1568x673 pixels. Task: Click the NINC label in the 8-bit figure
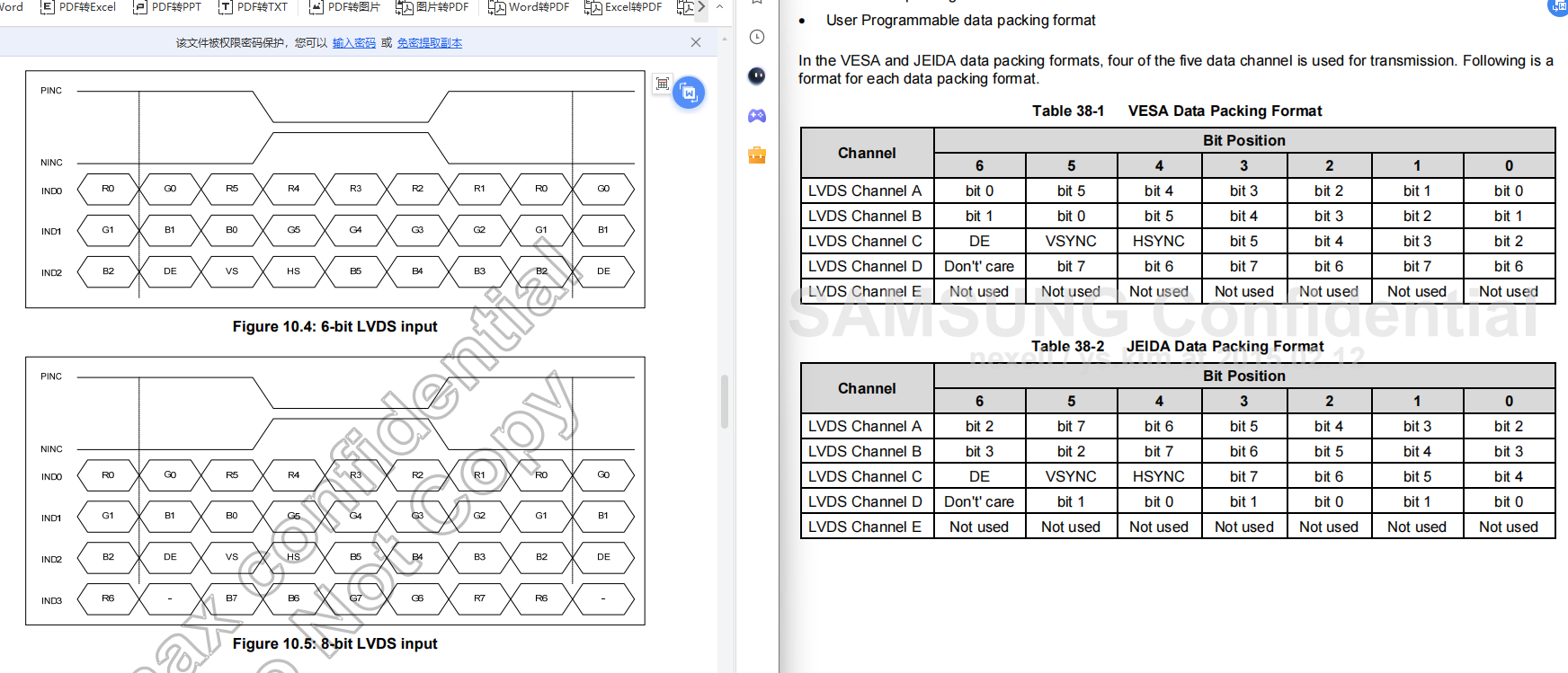coord(51,449)
